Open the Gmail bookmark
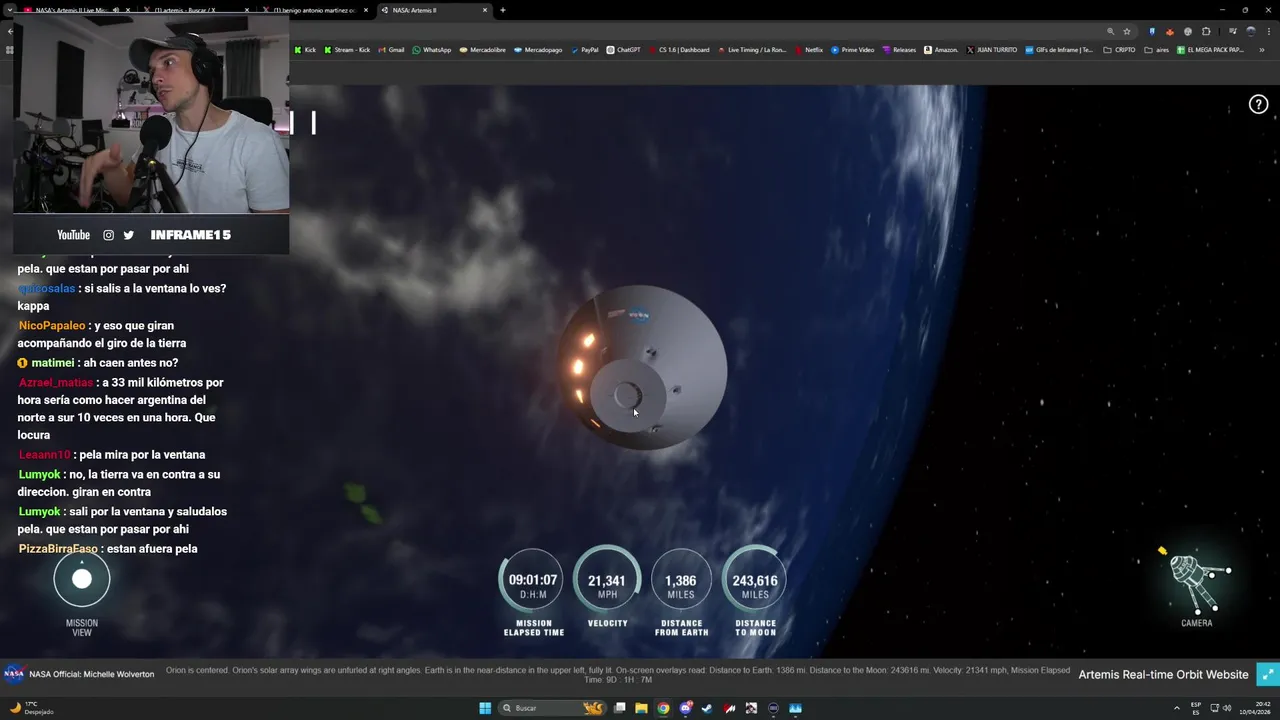Screen dimensions: 1280x720 click(391, 49)
